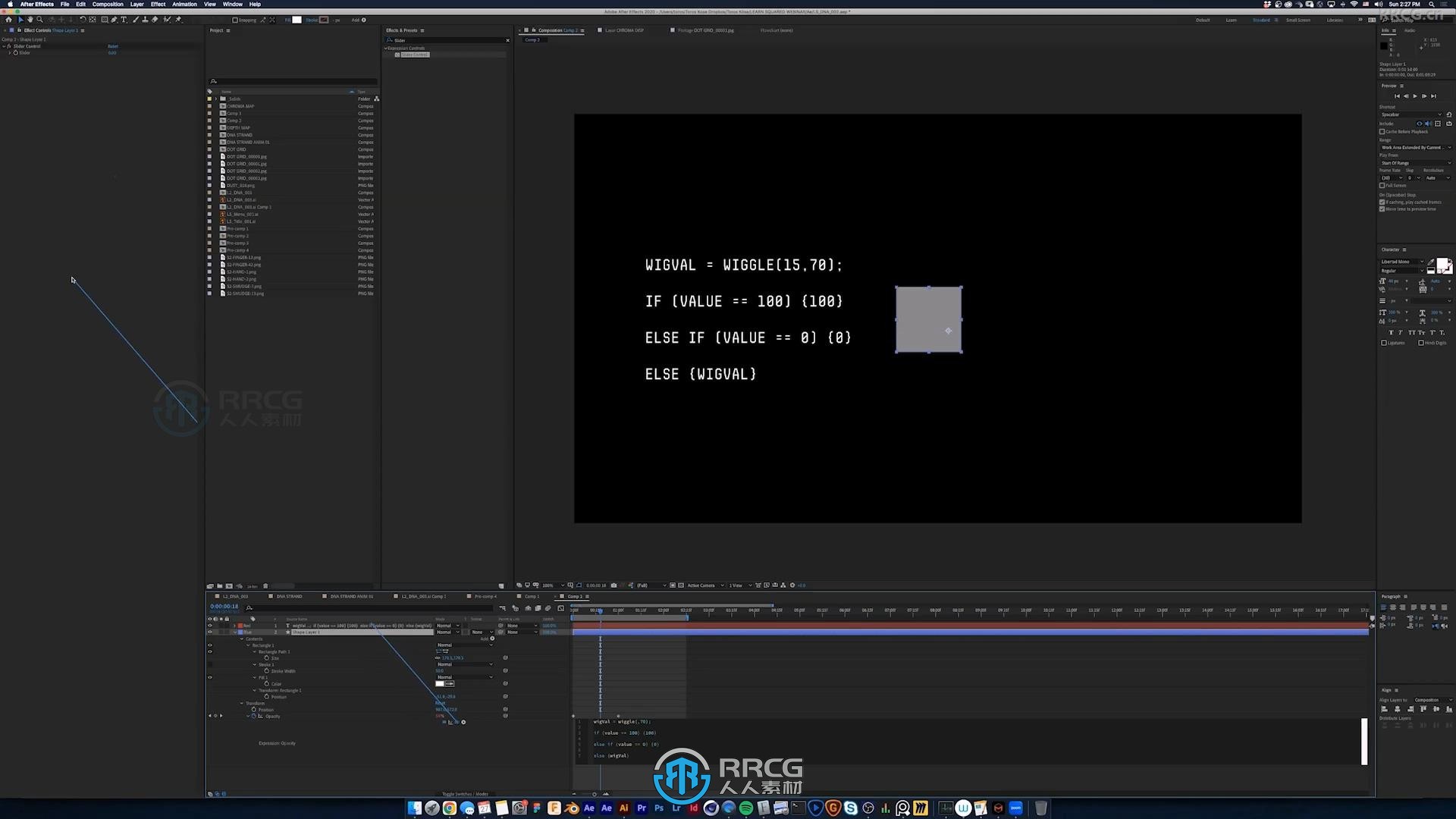This screenshot has width=1456, height=819.
Task: Collapse Transform group in timeline
Action: coord(241,703)
